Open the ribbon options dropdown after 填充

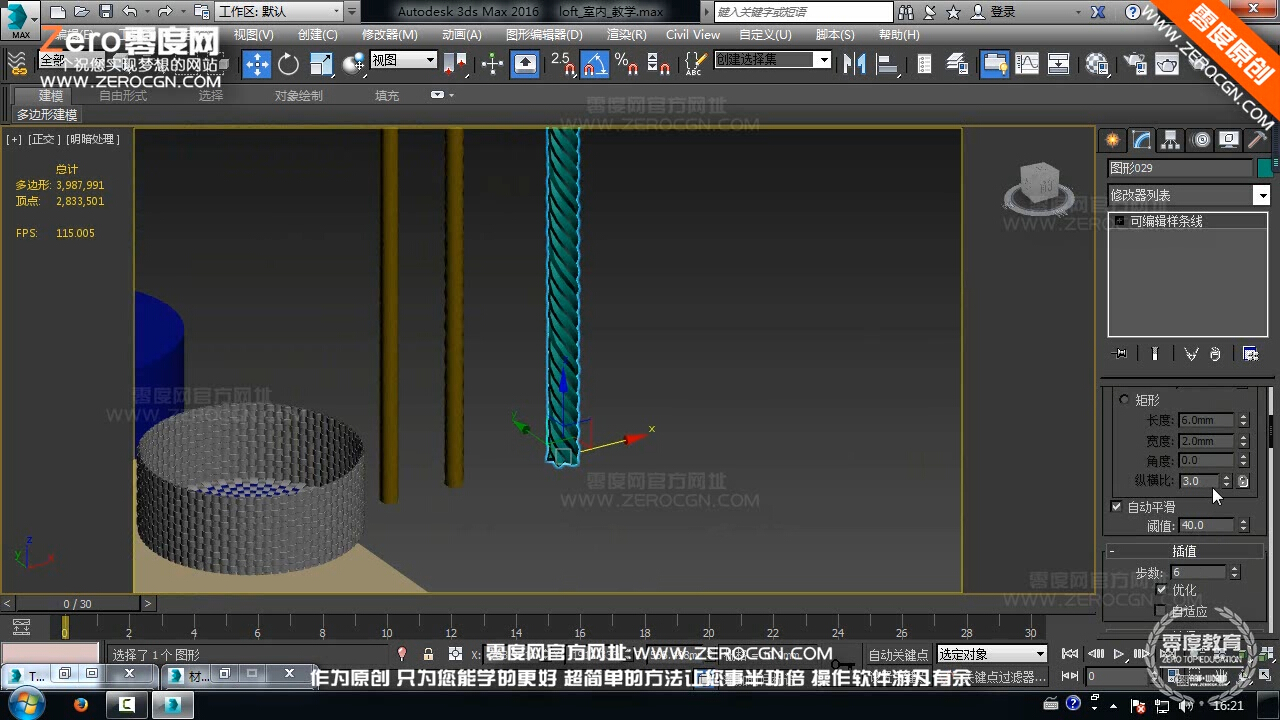point(442,95)
